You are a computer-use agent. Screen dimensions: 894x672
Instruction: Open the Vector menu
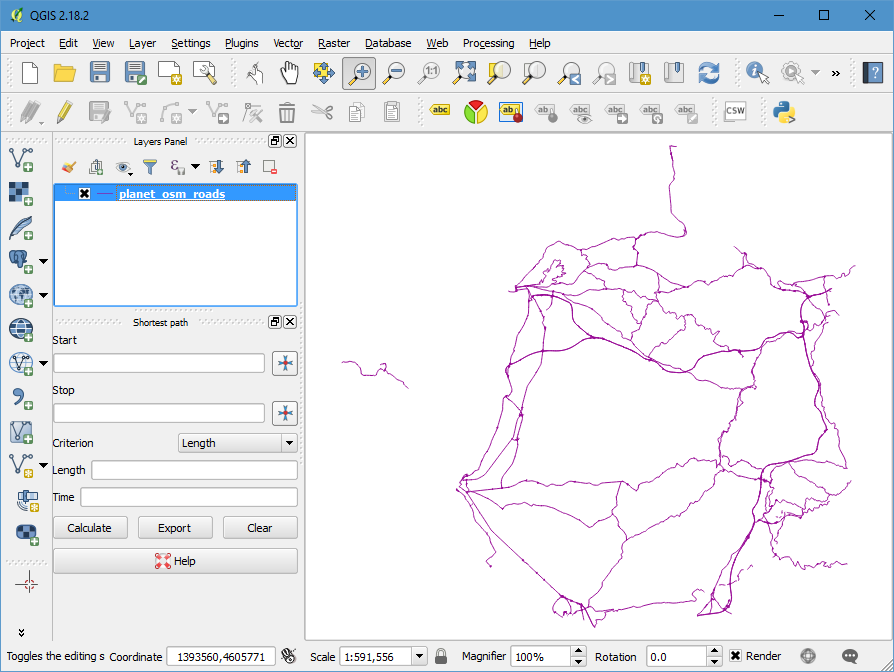288,43
